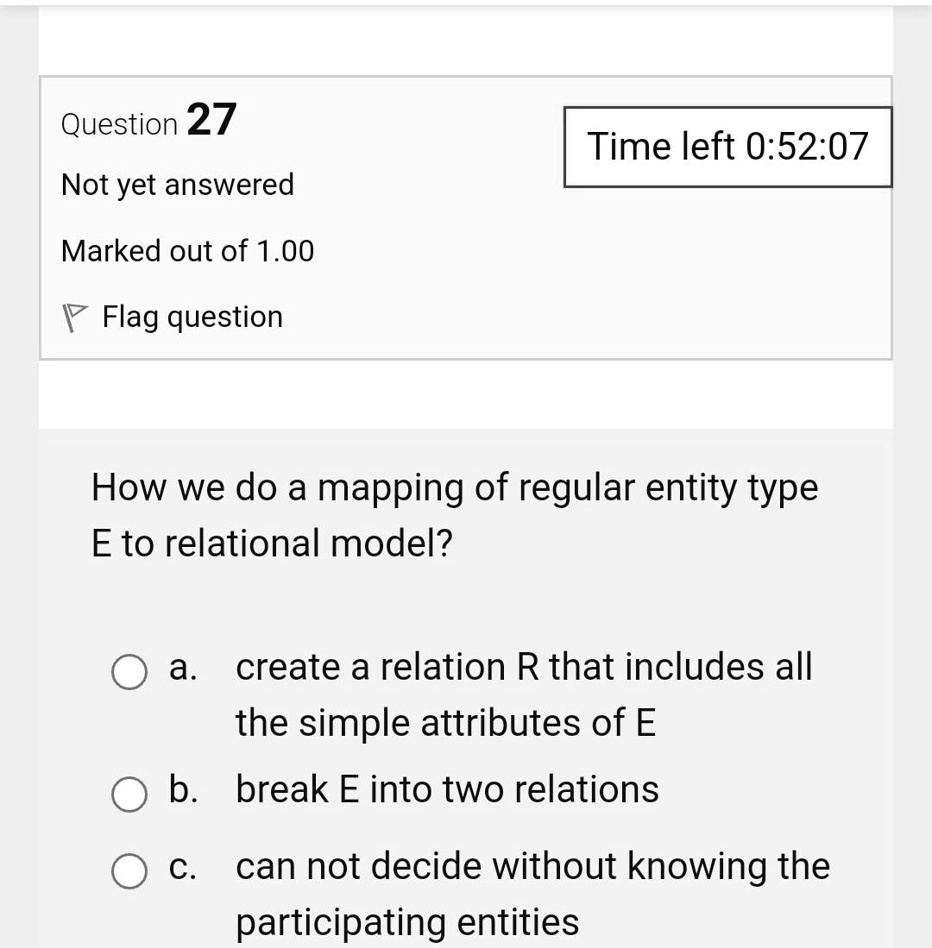Viewport: 932px width, 948px height.
Task: Click the label letter 'c.' of third option
Action: coord(181,866)
